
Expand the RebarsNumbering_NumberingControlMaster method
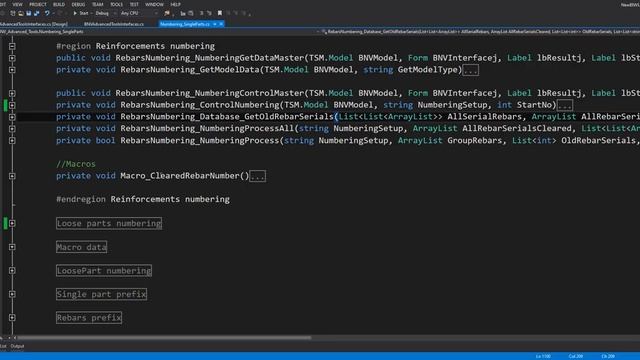[x=12, y=93]
